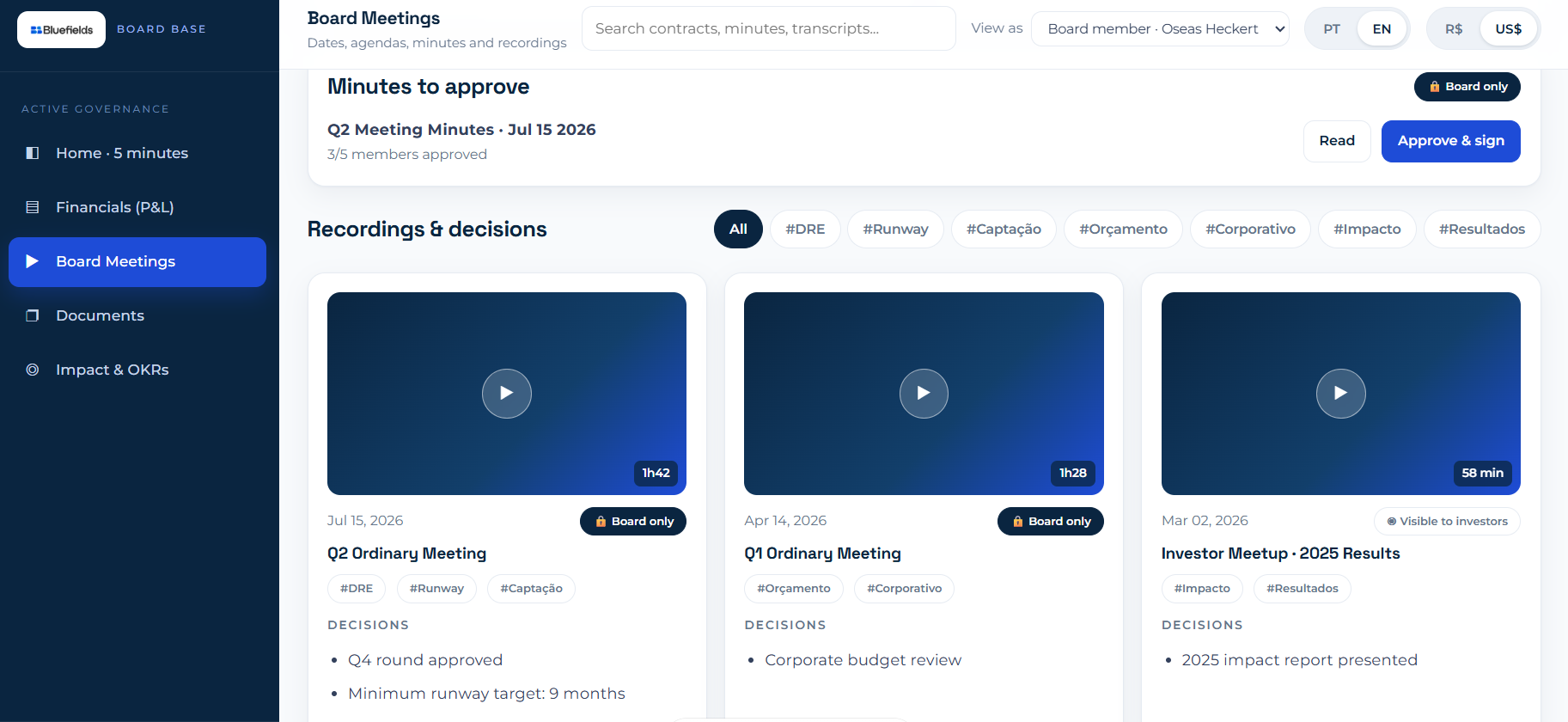Click the Home sidebar icon
Viewport: 1568px width, 722px height.
point(33,153)
